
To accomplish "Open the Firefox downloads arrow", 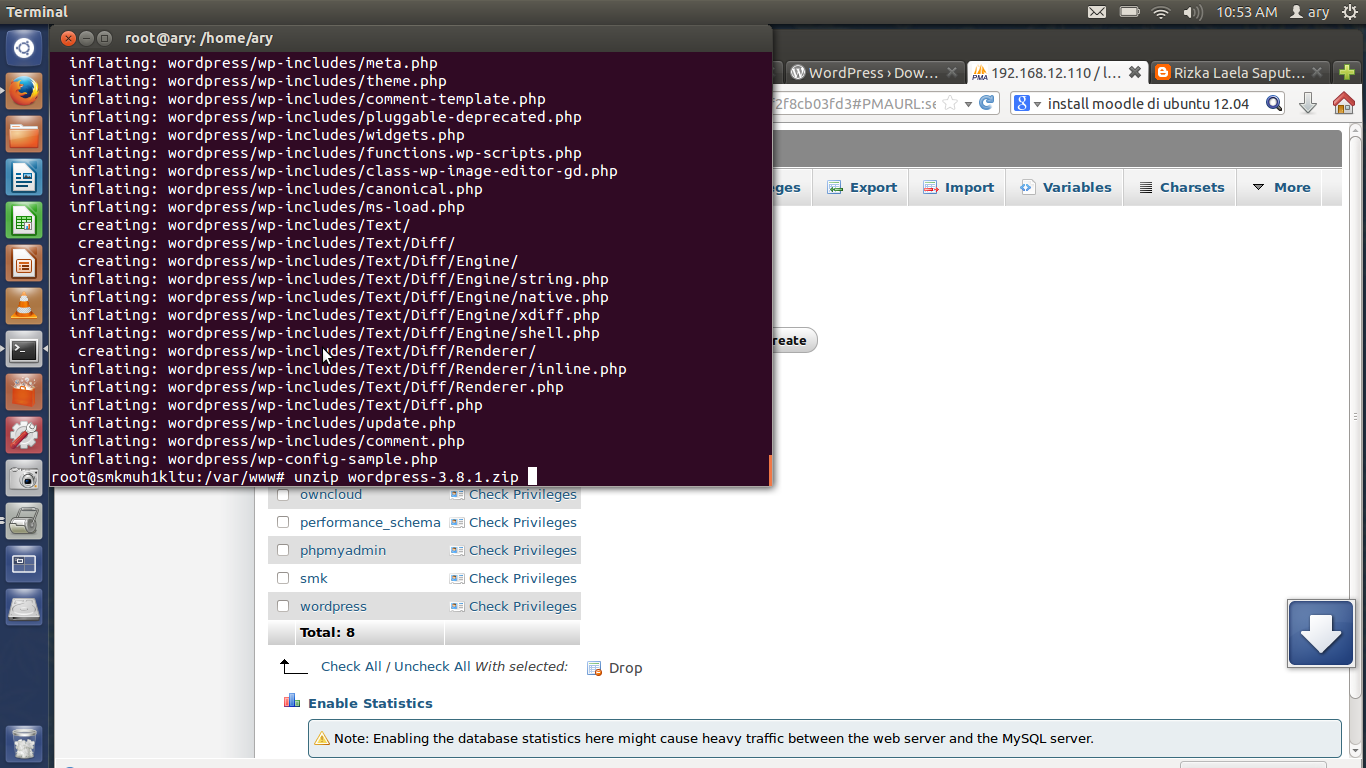I will 1308,103.
